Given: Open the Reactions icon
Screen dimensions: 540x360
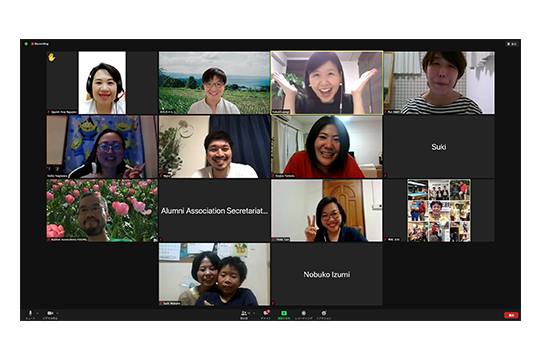Looking at the screenshot, I should [324, 313].
